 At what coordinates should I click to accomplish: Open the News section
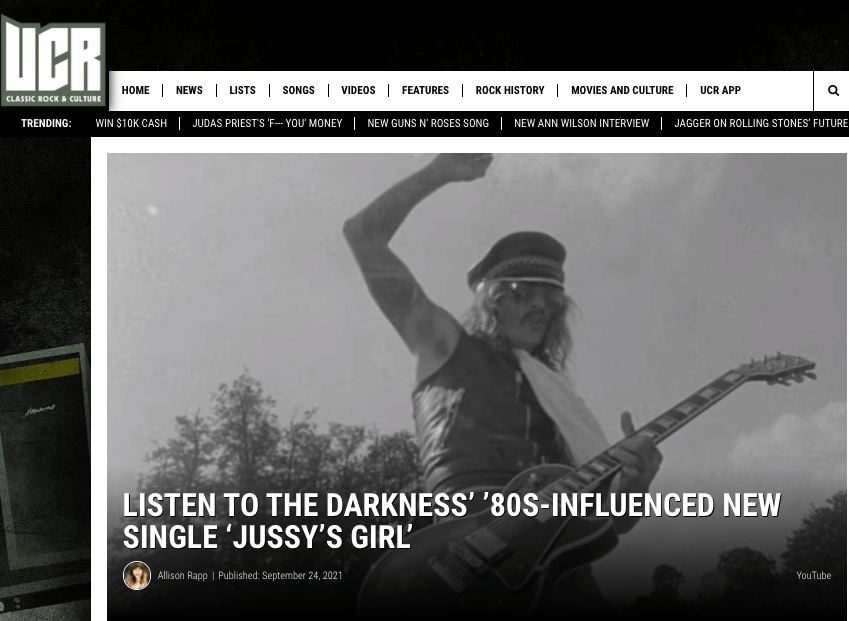(x=189, y=90)
